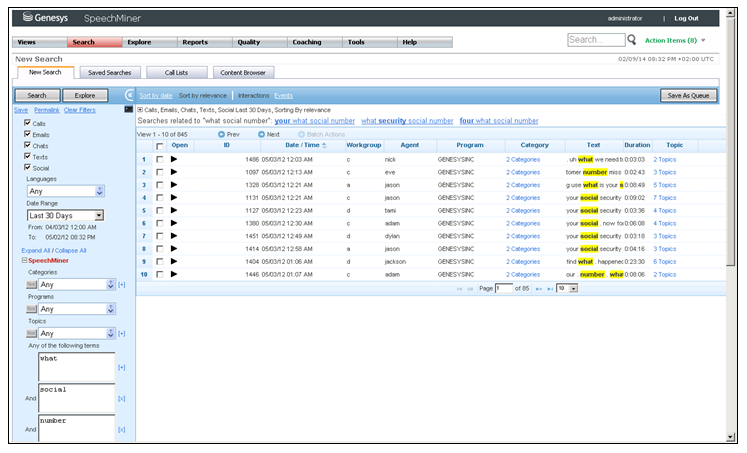Open the Languages dropdown
The height and width of the screenshot is (453, 747).
99,191
